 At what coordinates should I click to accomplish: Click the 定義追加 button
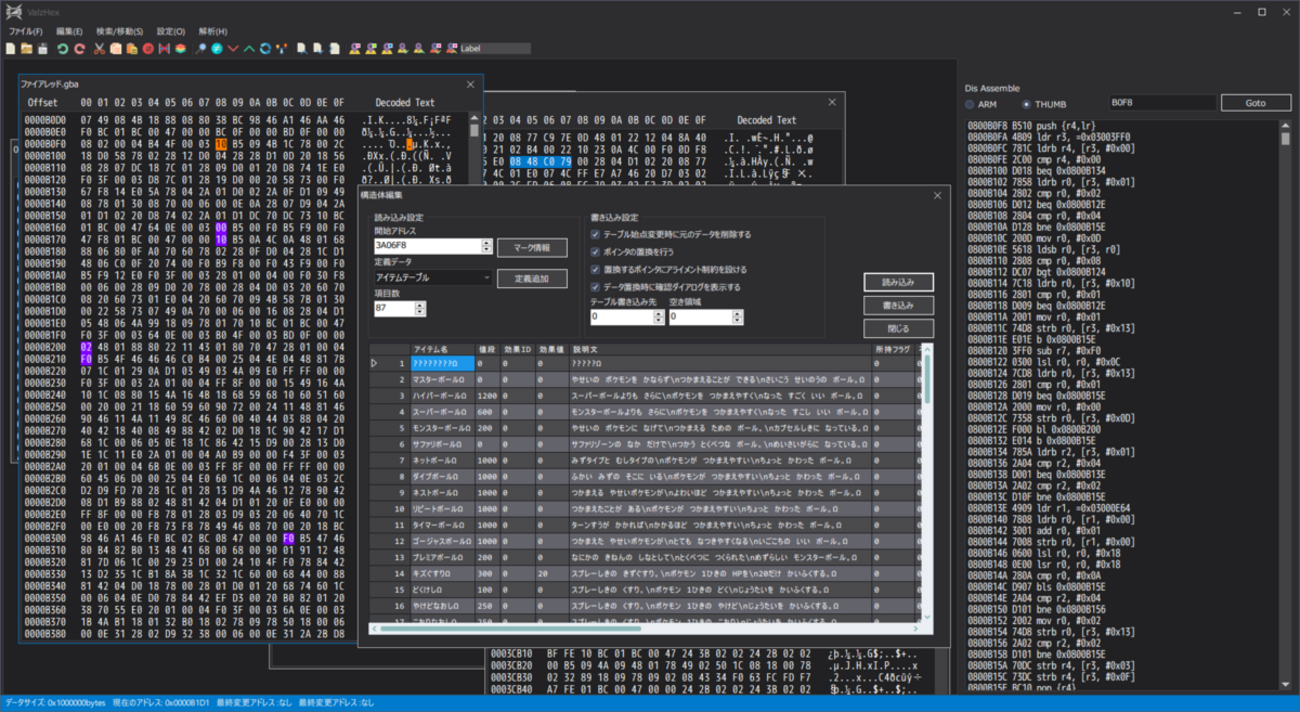coord(532,278)
